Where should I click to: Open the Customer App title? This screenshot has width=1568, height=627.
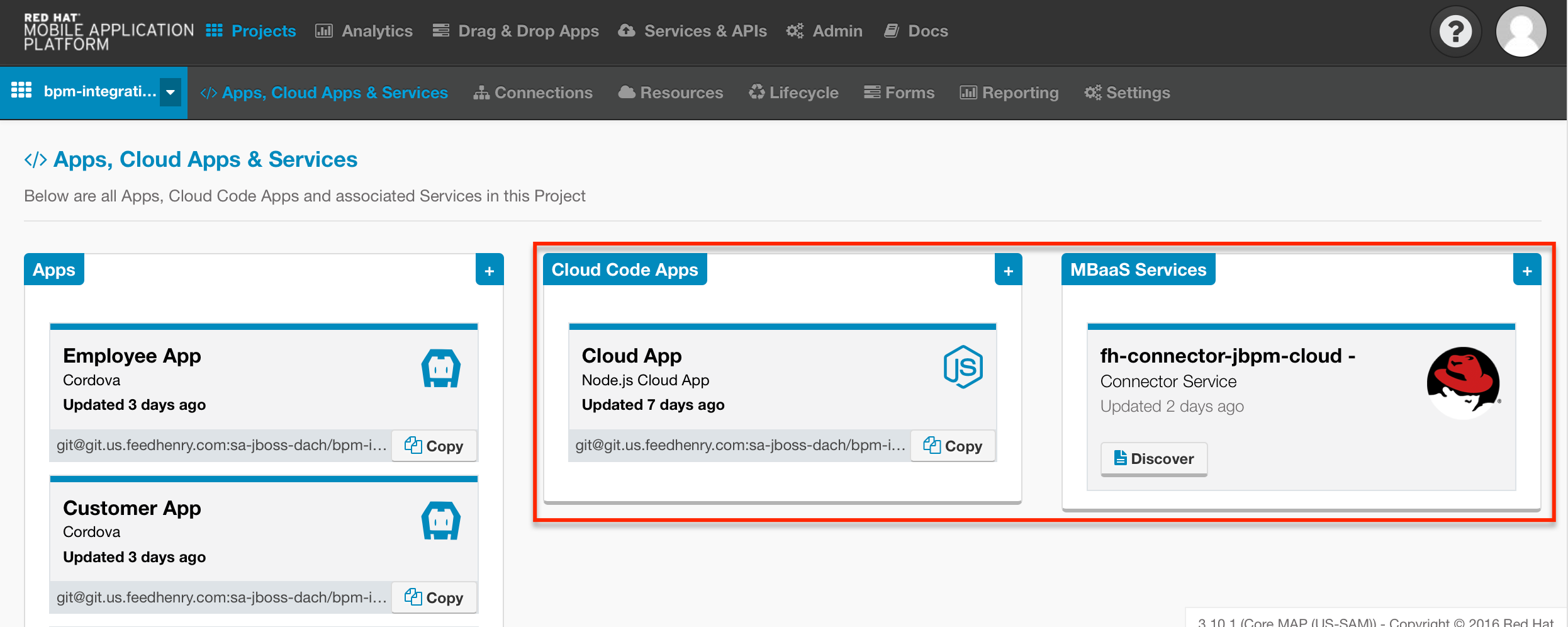[x=132, y=507]
